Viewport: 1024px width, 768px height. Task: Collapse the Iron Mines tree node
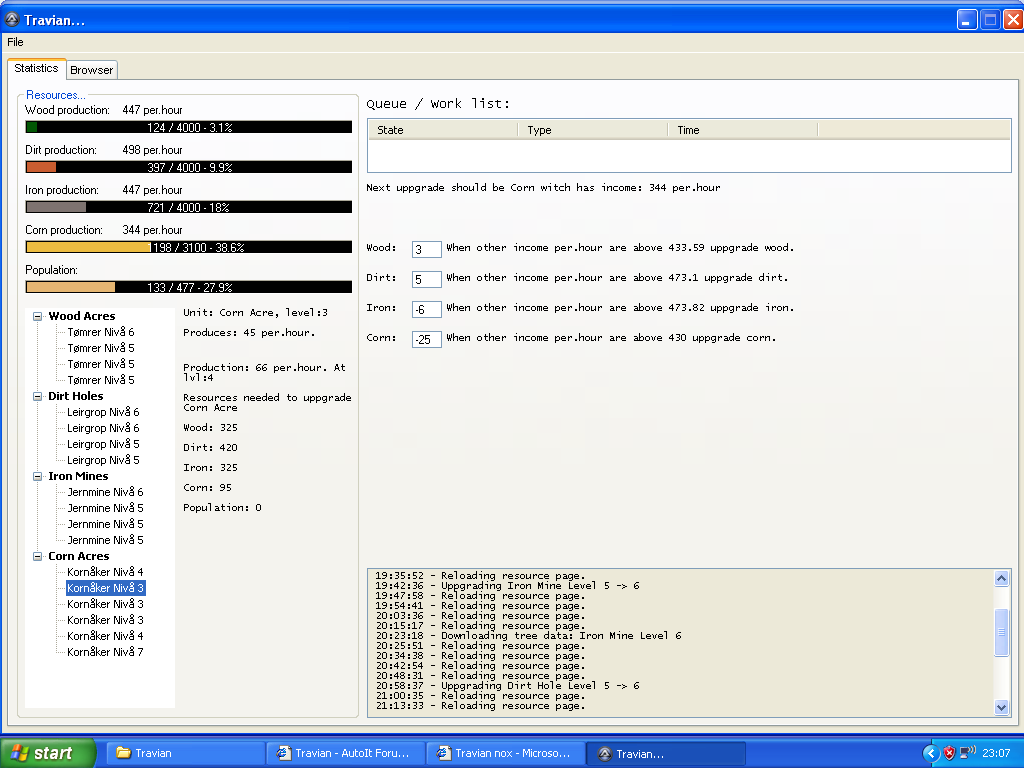click(x=38, y=477)
